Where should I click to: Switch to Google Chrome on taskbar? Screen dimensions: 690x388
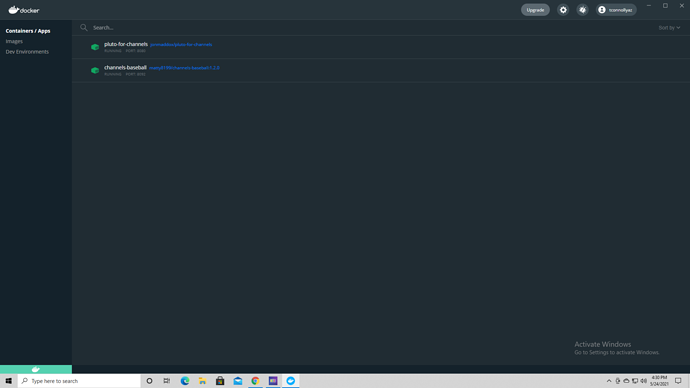click(255, 381)
